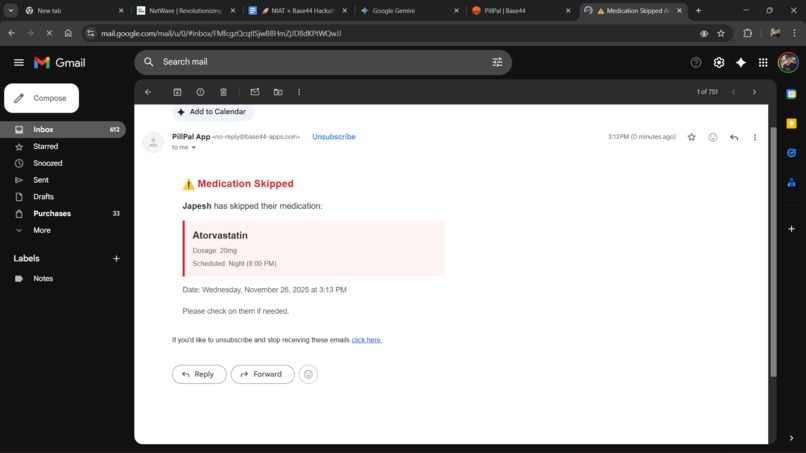Compose a new email

click(42, 98)
